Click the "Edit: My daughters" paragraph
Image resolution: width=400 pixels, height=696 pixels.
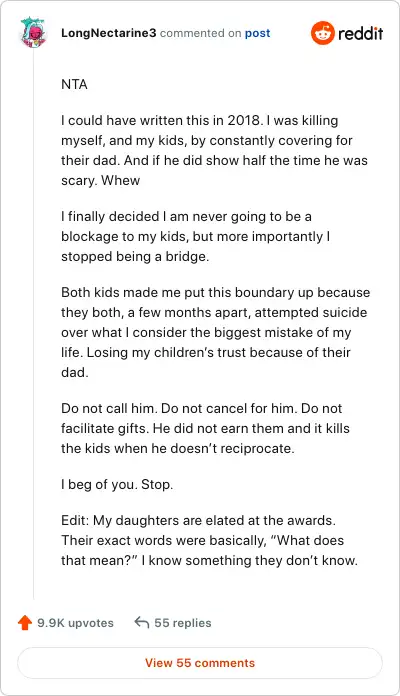pyautogui.click(x=209, y=540)
